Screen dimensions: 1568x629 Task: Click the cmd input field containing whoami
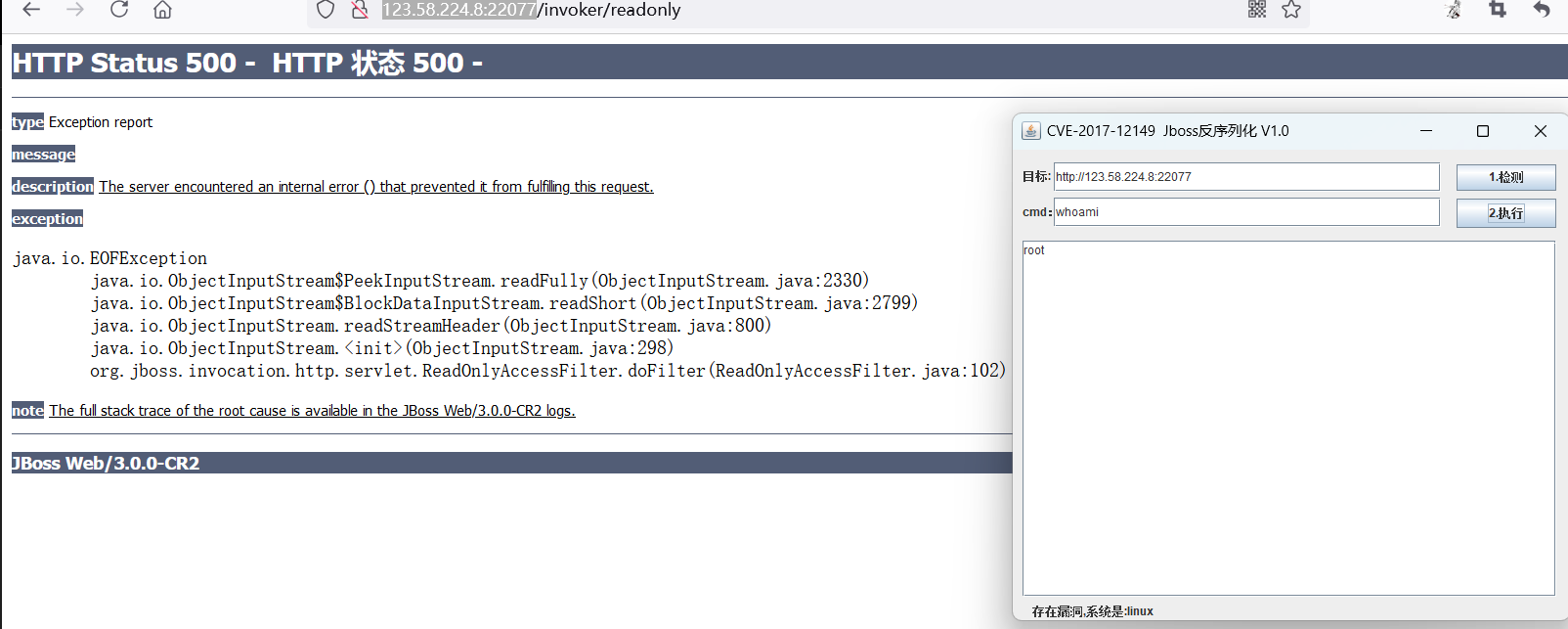1246,212
